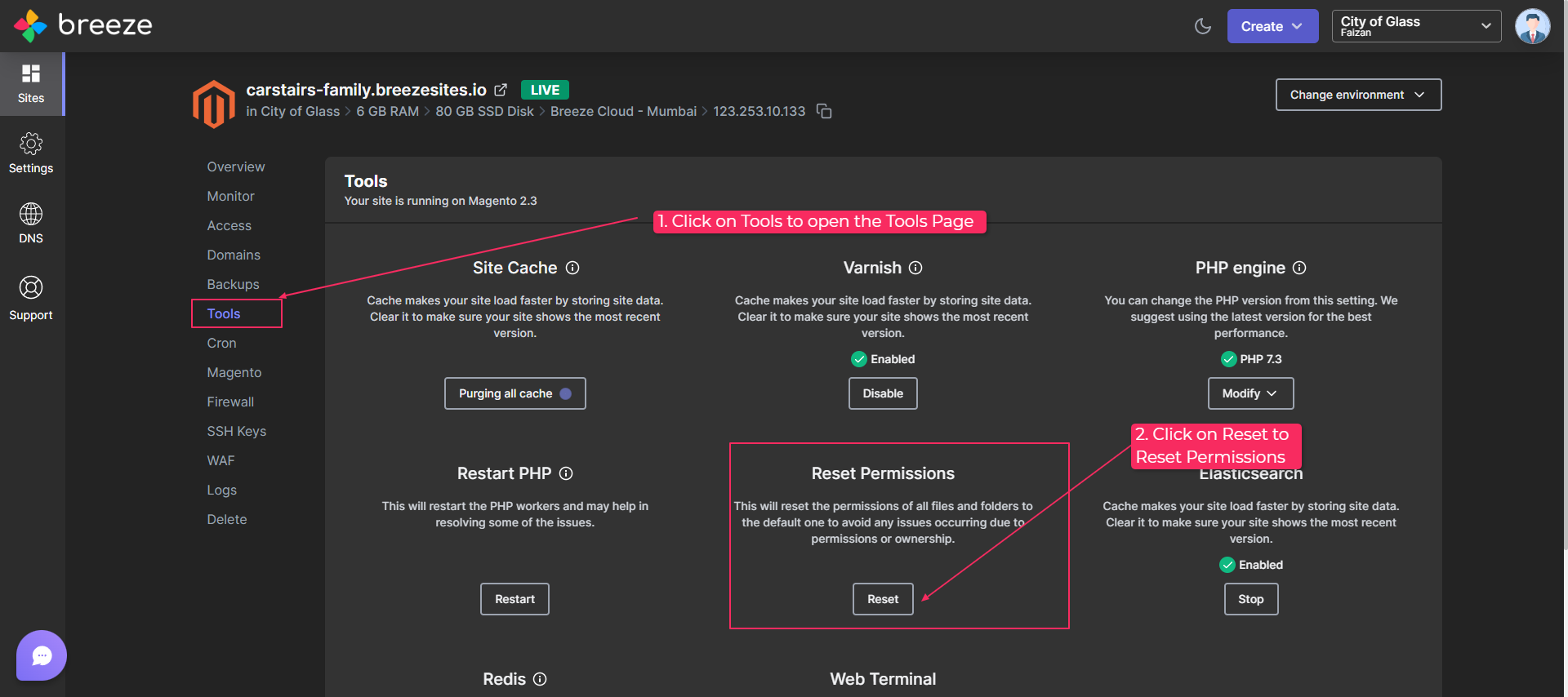Open carstairs-family.breezesites.io link
Screen dimensions: 1568x697
[x=366, y=90]
